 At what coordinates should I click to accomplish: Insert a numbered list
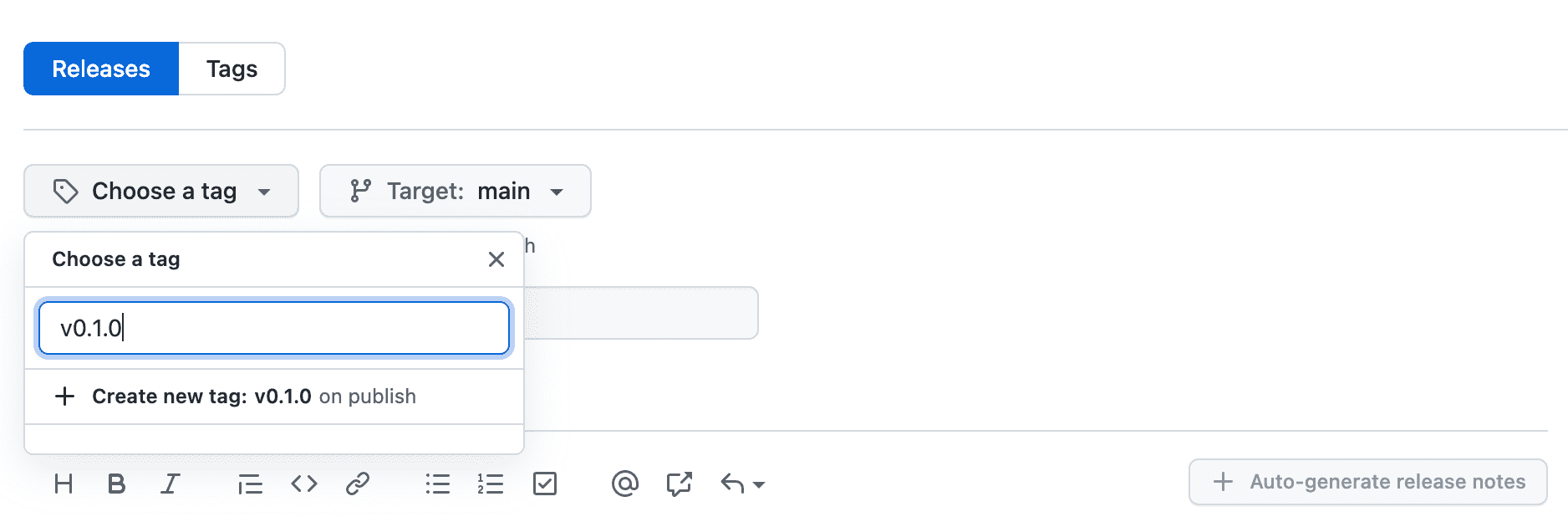491,484
